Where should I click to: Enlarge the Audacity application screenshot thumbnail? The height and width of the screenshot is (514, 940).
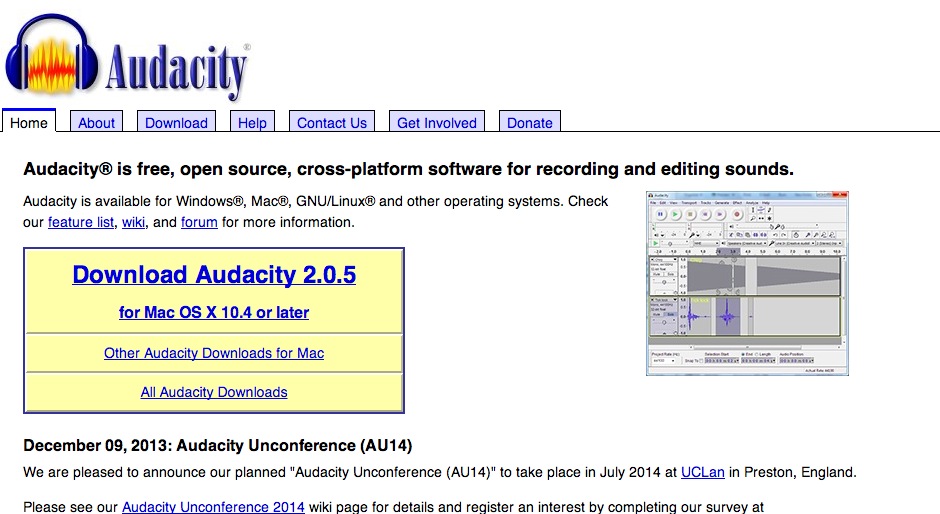(748, 283)
